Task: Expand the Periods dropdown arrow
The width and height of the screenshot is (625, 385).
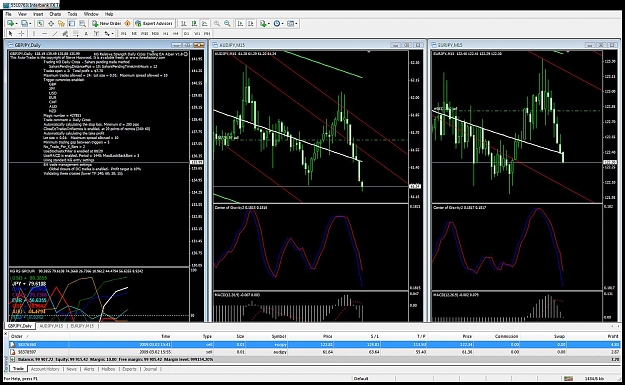Action: 283,24
